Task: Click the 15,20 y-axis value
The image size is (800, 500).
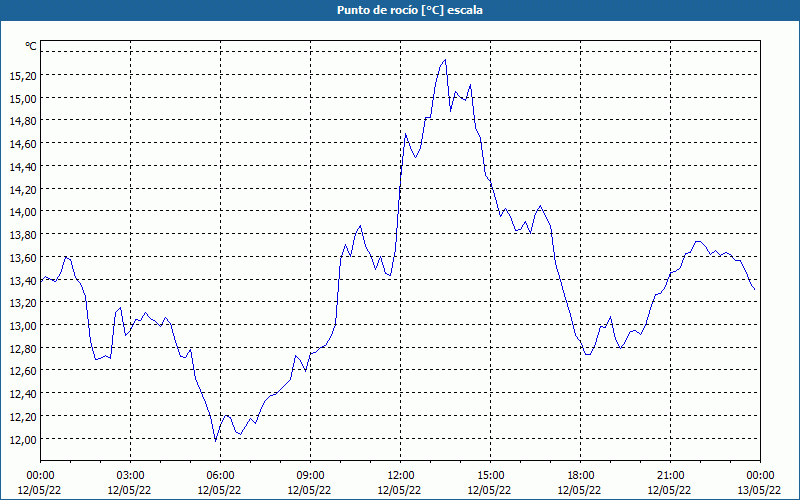Action: 23,76
